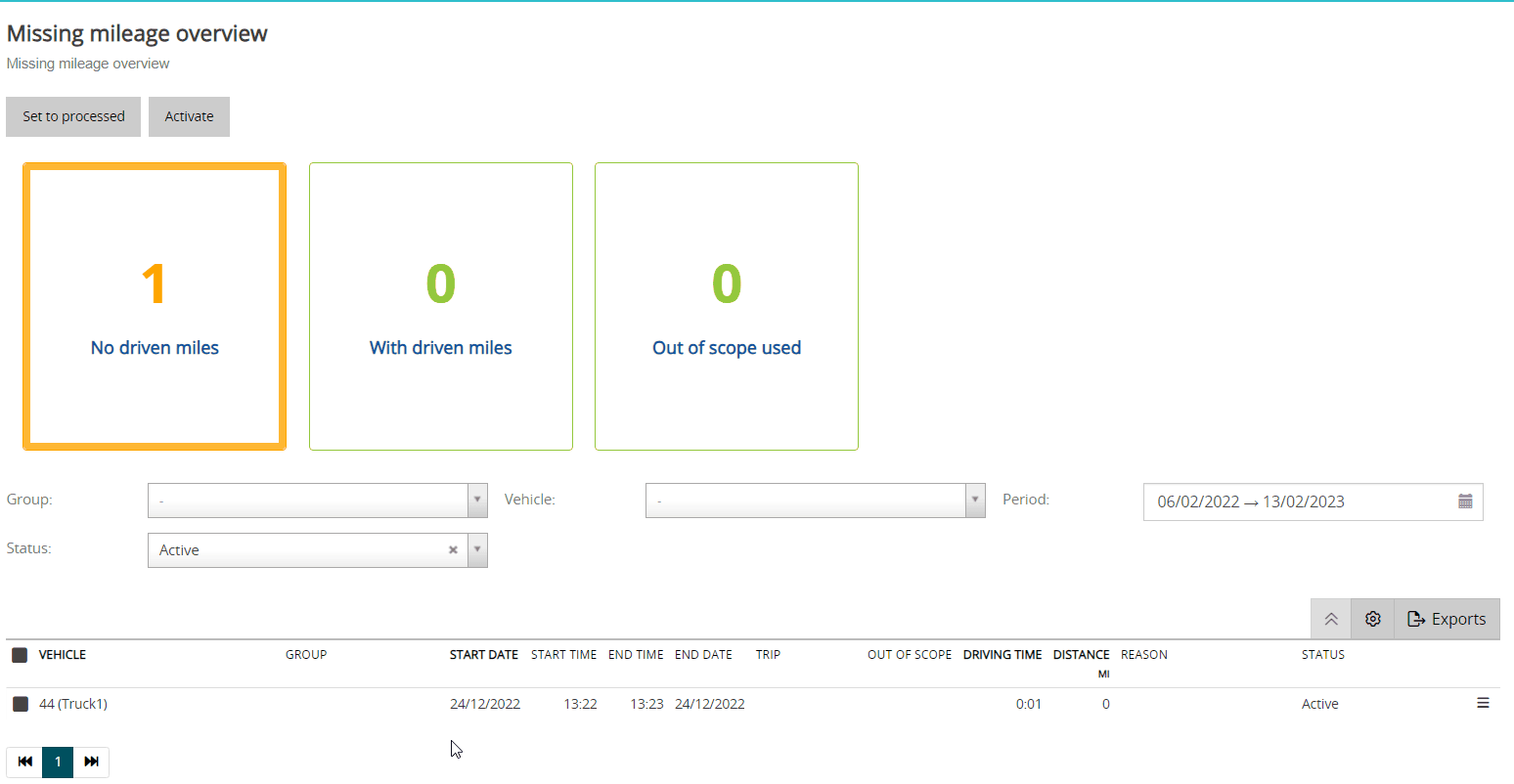This screenshot has height=784, width=1514.
Task: Go to last page icon
Action: (91, 762)
